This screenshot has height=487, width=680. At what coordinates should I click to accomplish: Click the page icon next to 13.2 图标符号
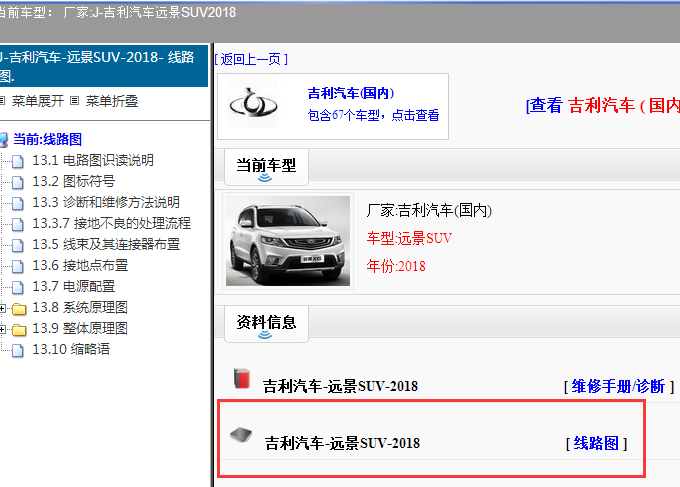coord(18,182)
